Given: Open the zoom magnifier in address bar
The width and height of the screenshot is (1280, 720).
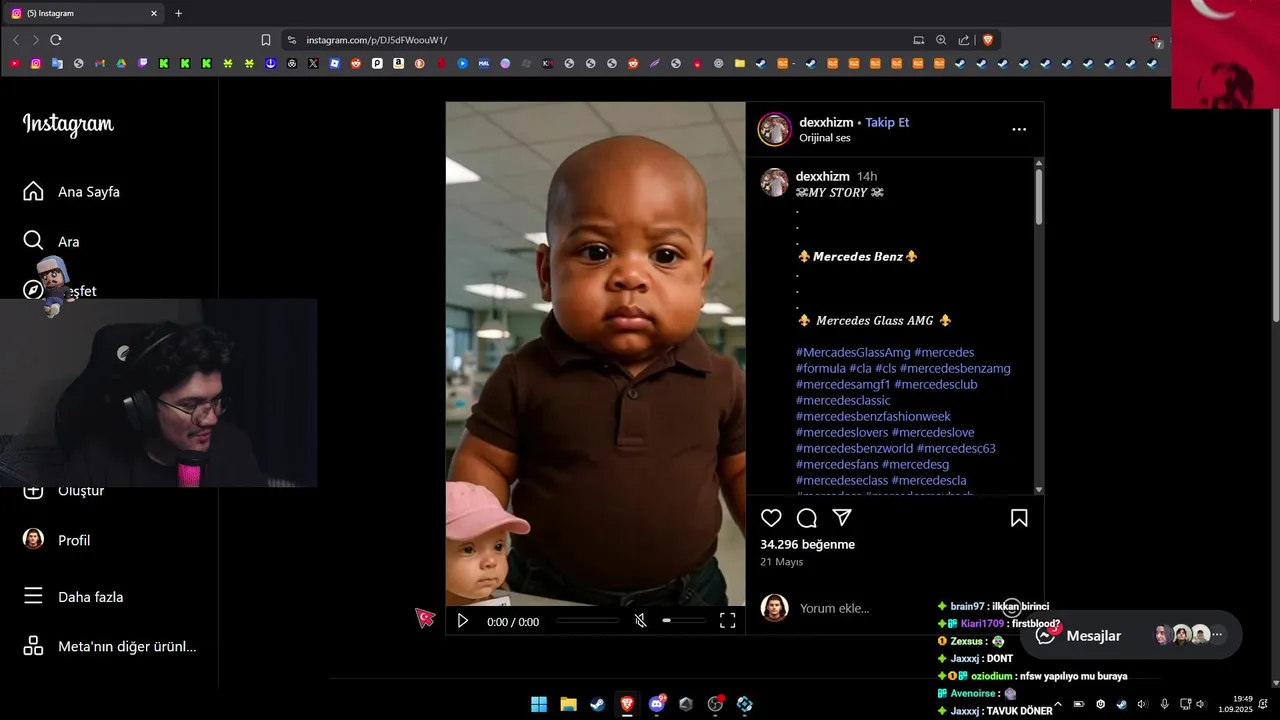Looking at the screenshot, I should (941, 40).
